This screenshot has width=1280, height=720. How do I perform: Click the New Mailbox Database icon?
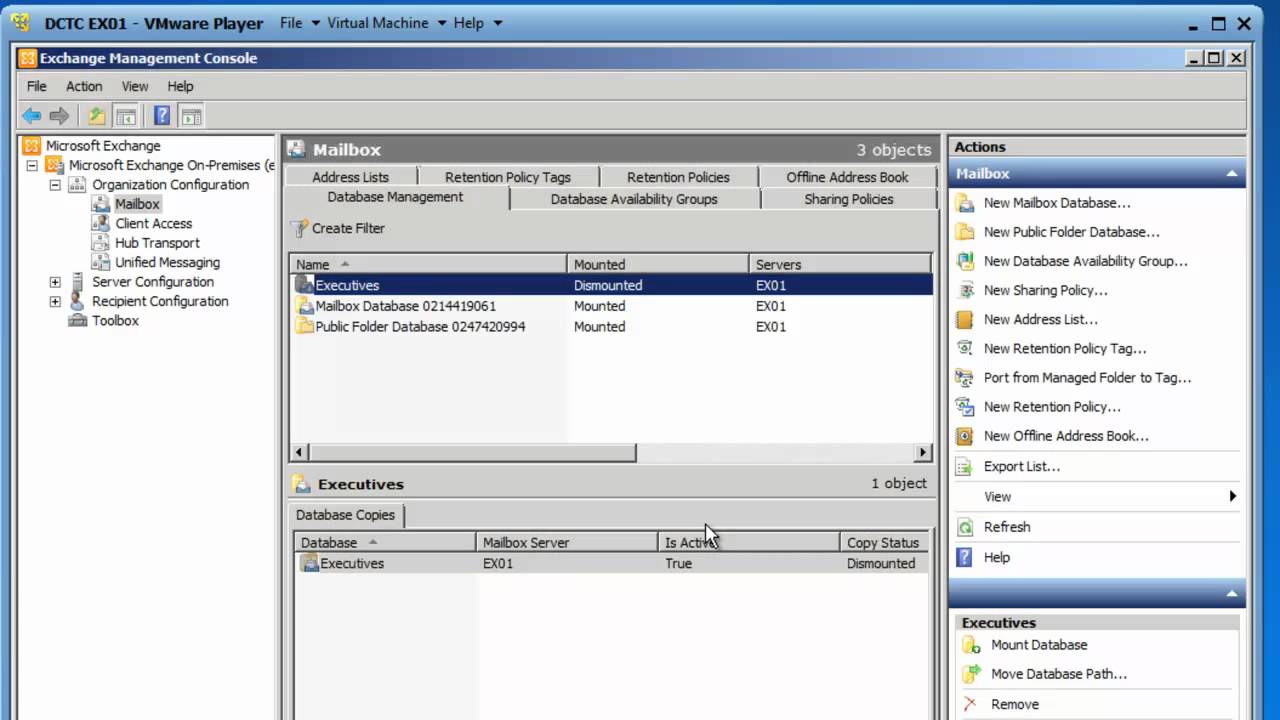965,203
